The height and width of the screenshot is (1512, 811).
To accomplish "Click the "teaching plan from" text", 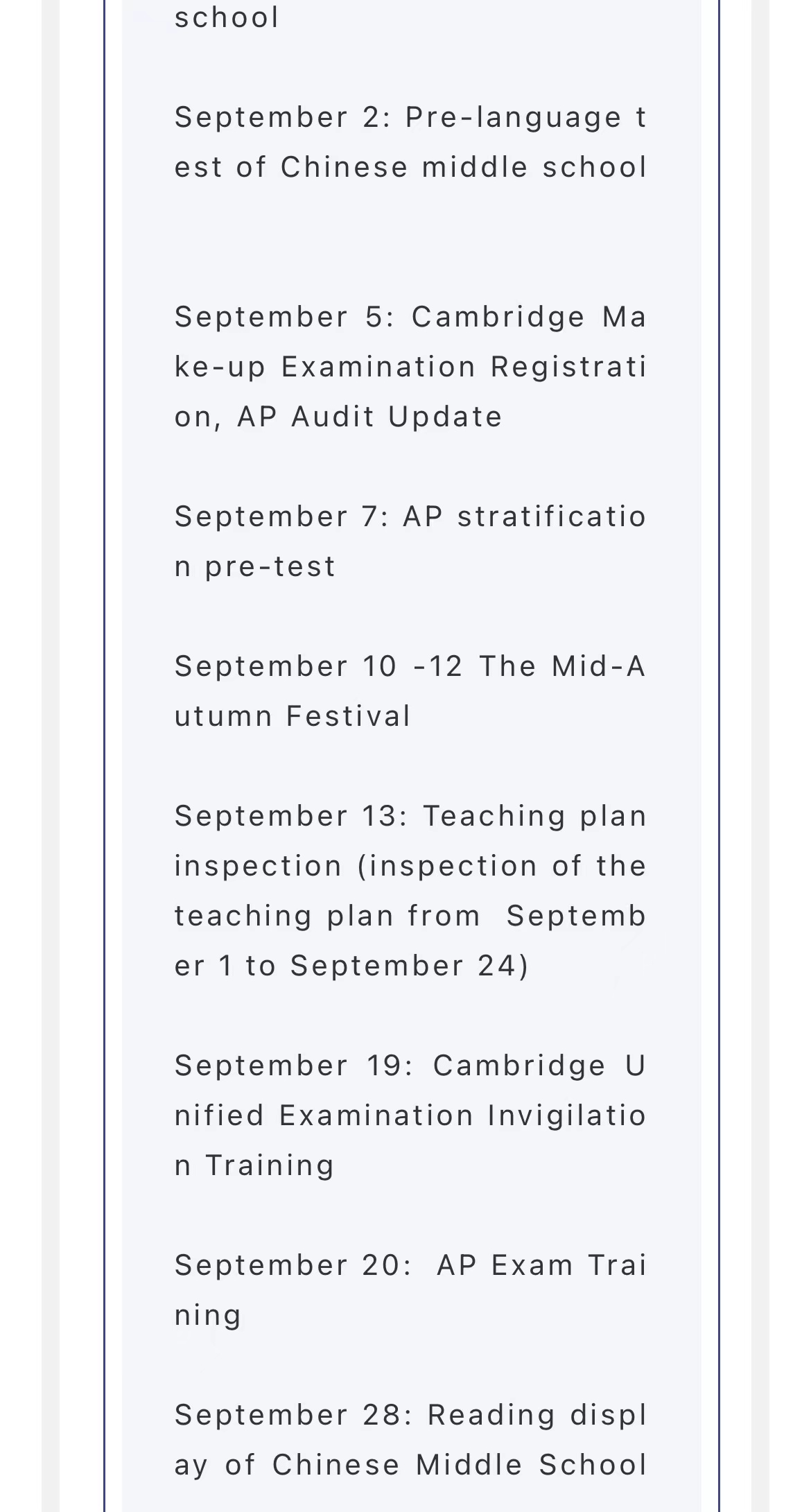I will tap(327, 916).
